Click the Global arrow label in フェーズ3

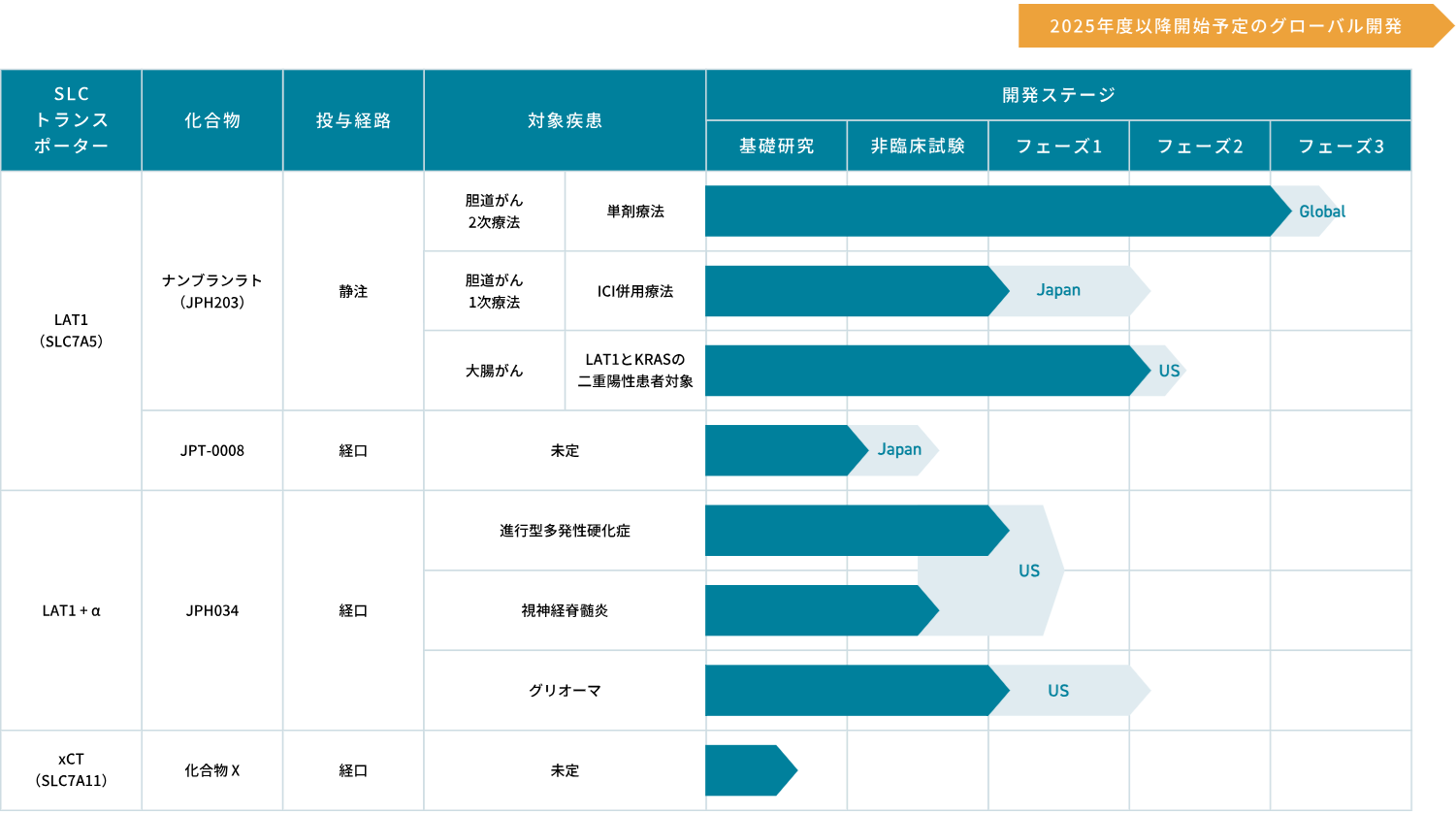(x=1322, y=212)
